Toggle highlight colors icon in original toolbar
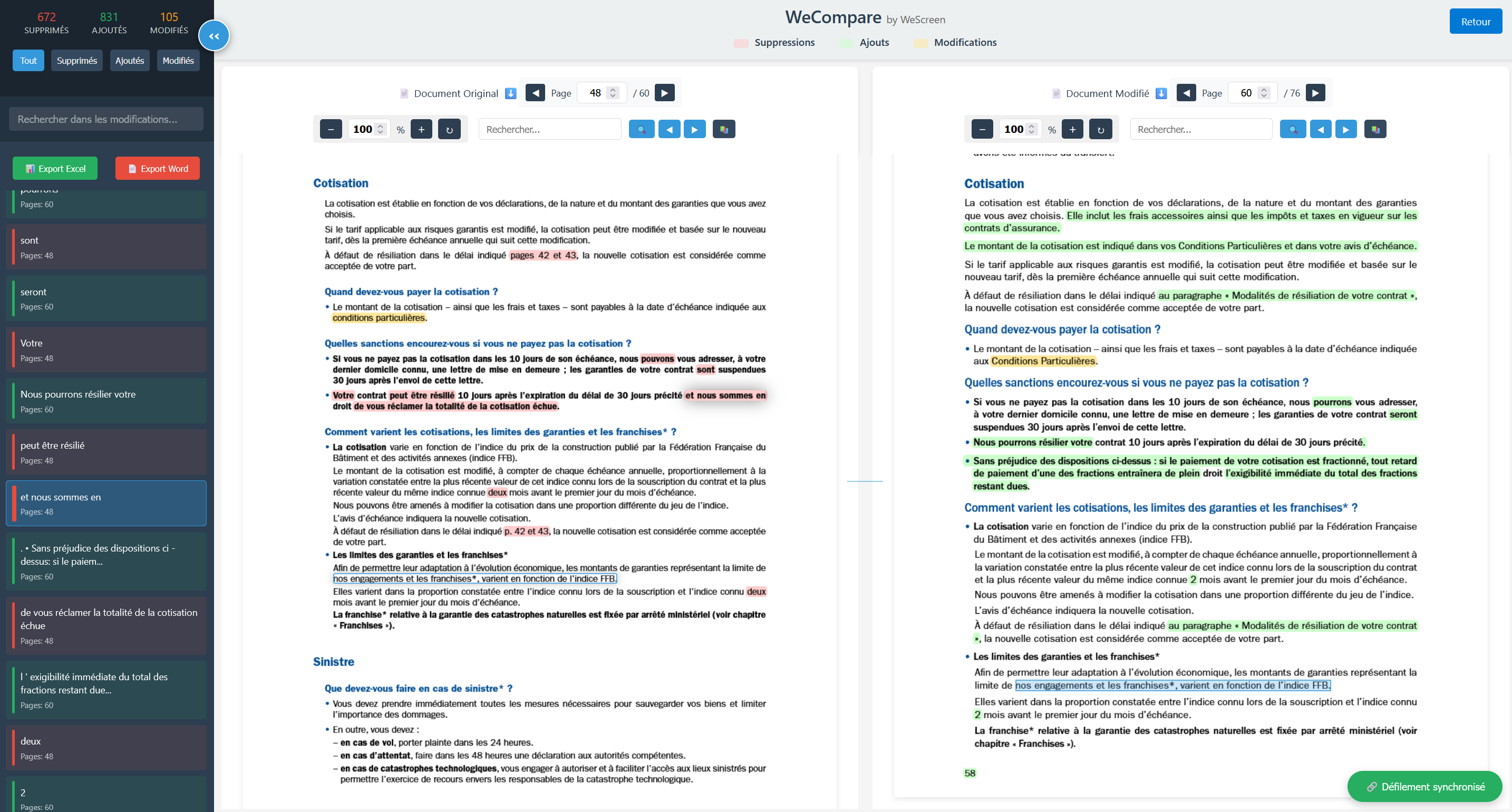This screenshot has width=1512, height=812. (x=724, y=129)
